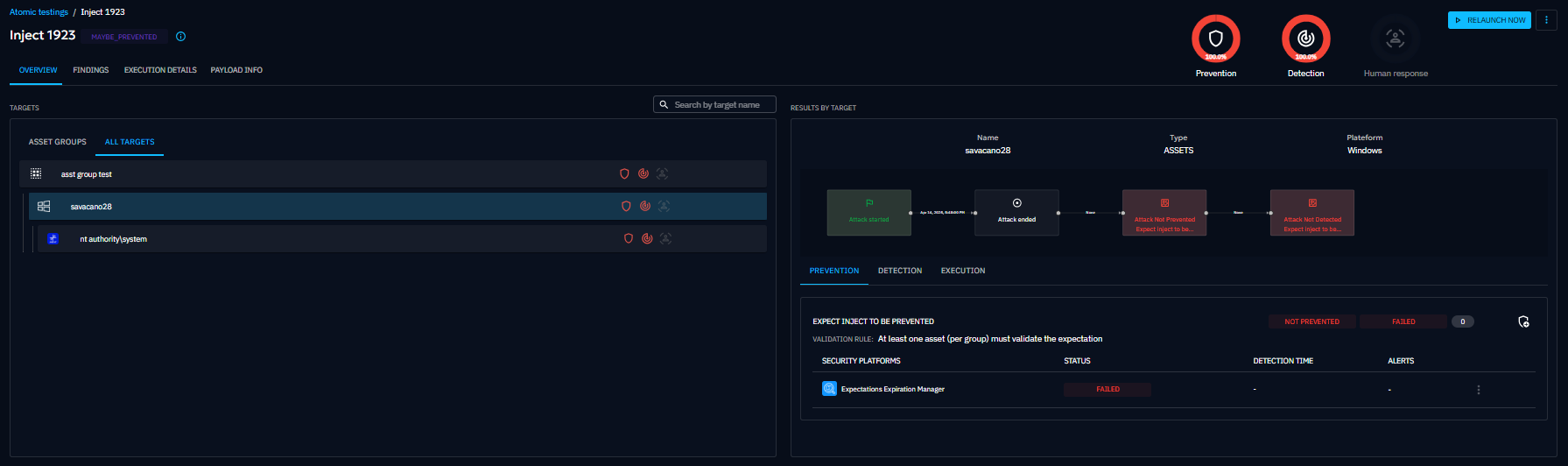Screen dimensions: 1568x466
Task: Click the Expectations Expiration Manager platform icon
Action: click(829, 389)
